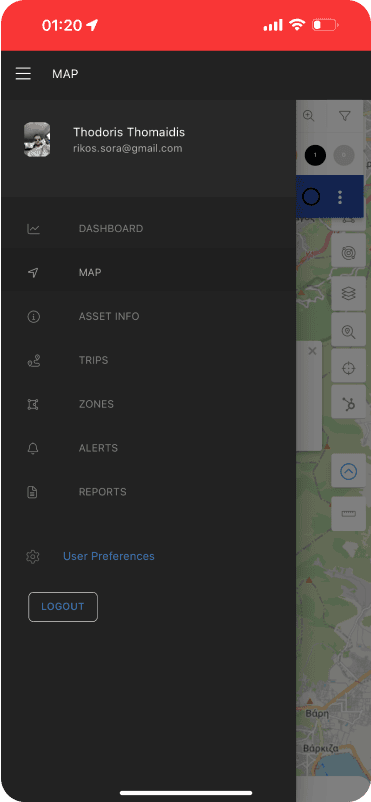Toggle the circle checkbox in blue row
This screenshot has height=802, width=371.
coord(311,196)
